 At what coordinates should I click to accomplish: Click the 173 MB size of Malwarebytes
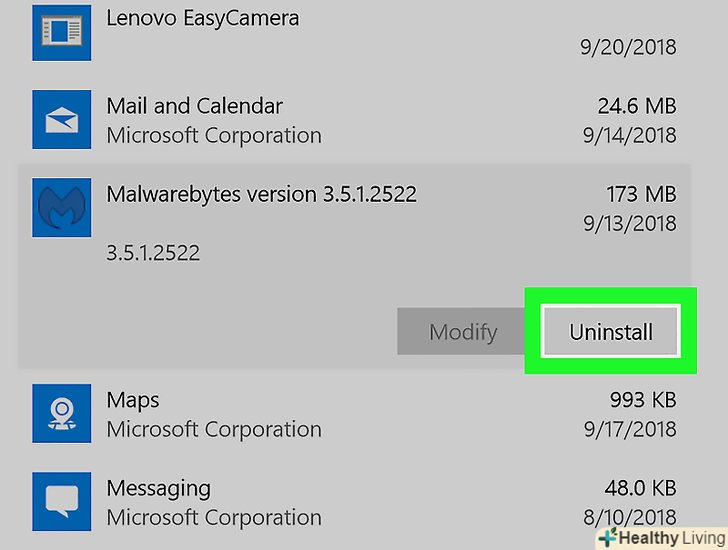tap(641, 194)
